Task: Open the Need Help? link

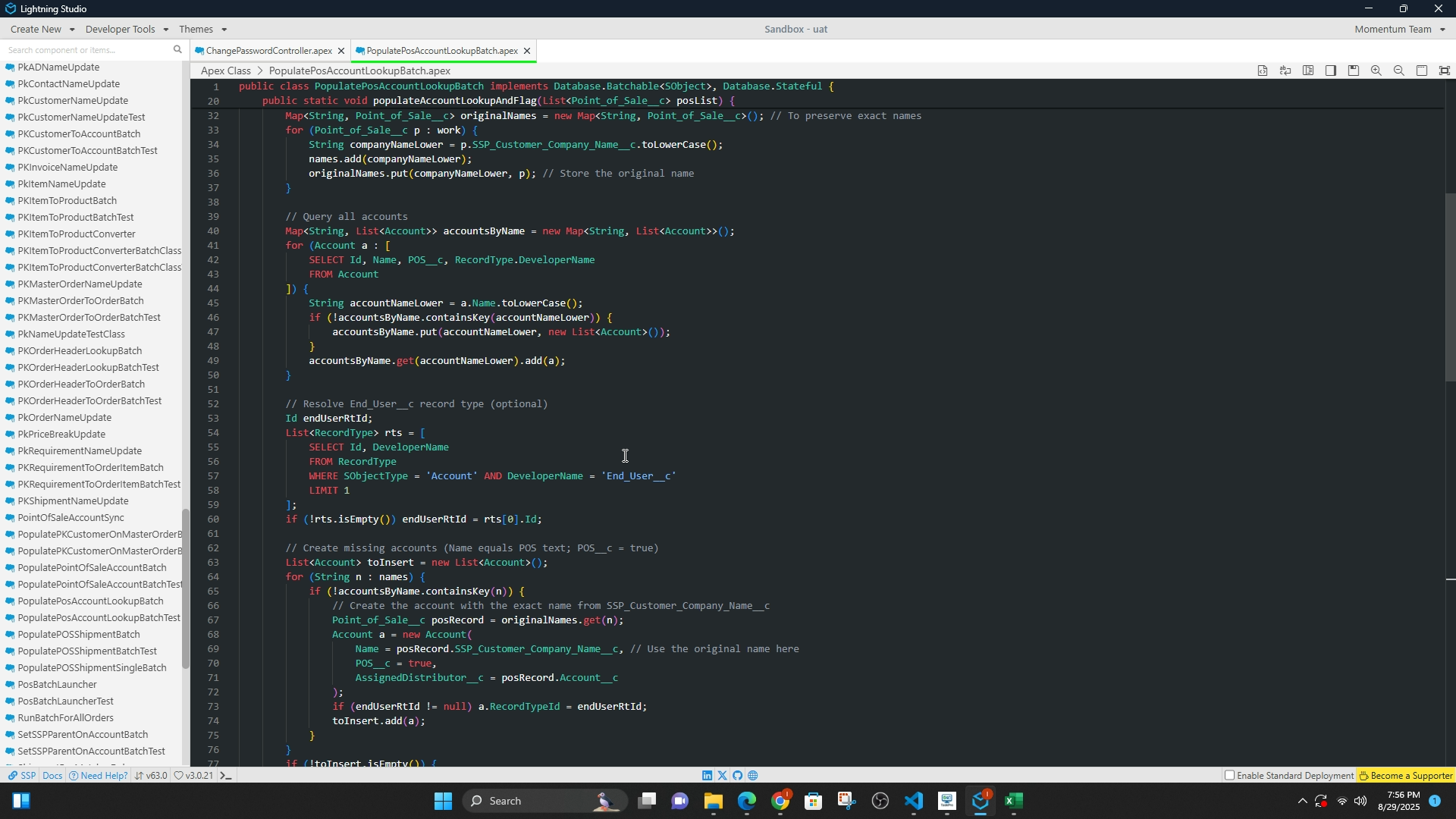Action: (99, 776)
